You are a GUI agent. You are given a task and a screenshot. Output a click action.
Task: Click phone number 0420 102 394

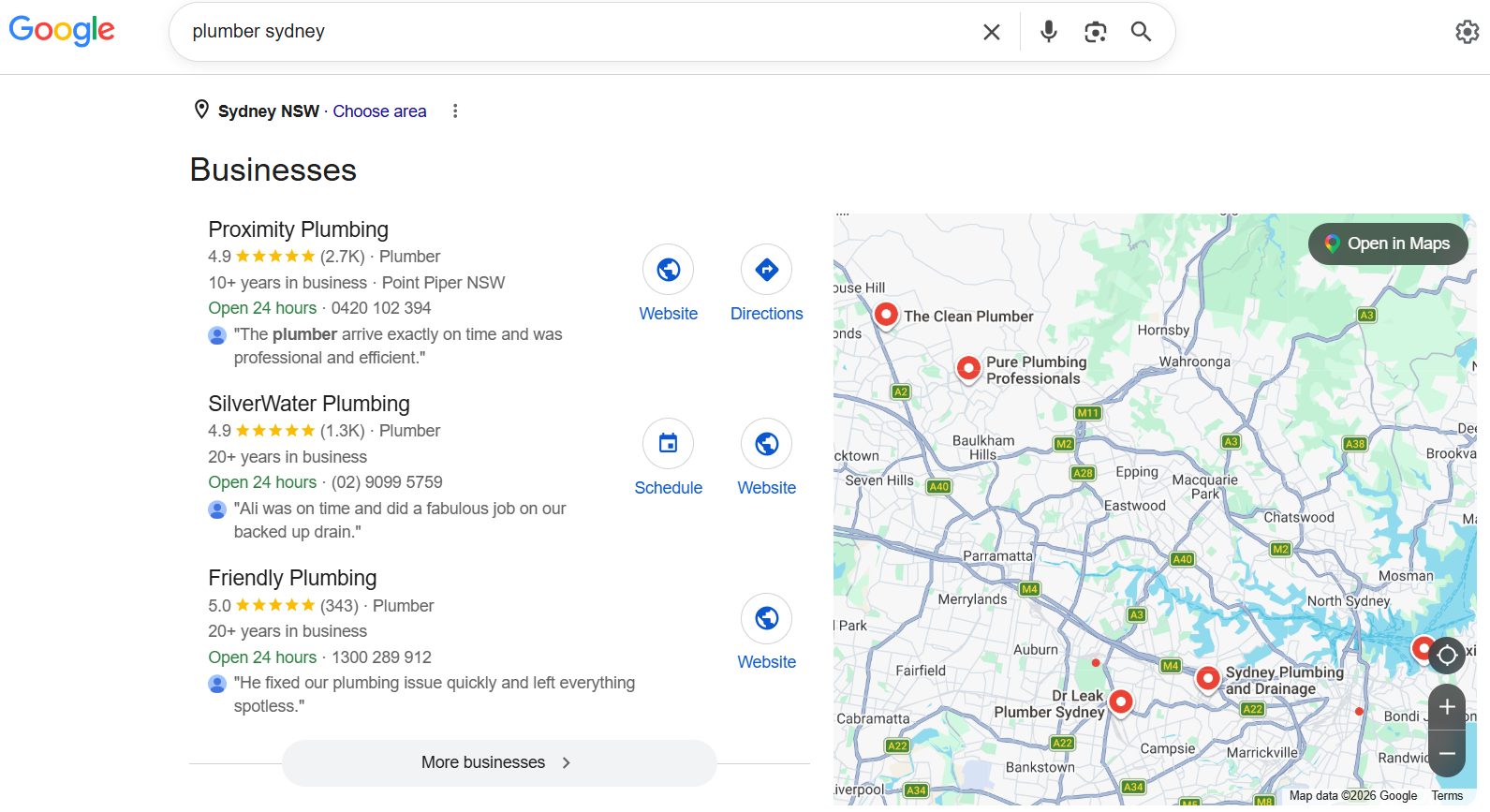click(x=381, y=308)
